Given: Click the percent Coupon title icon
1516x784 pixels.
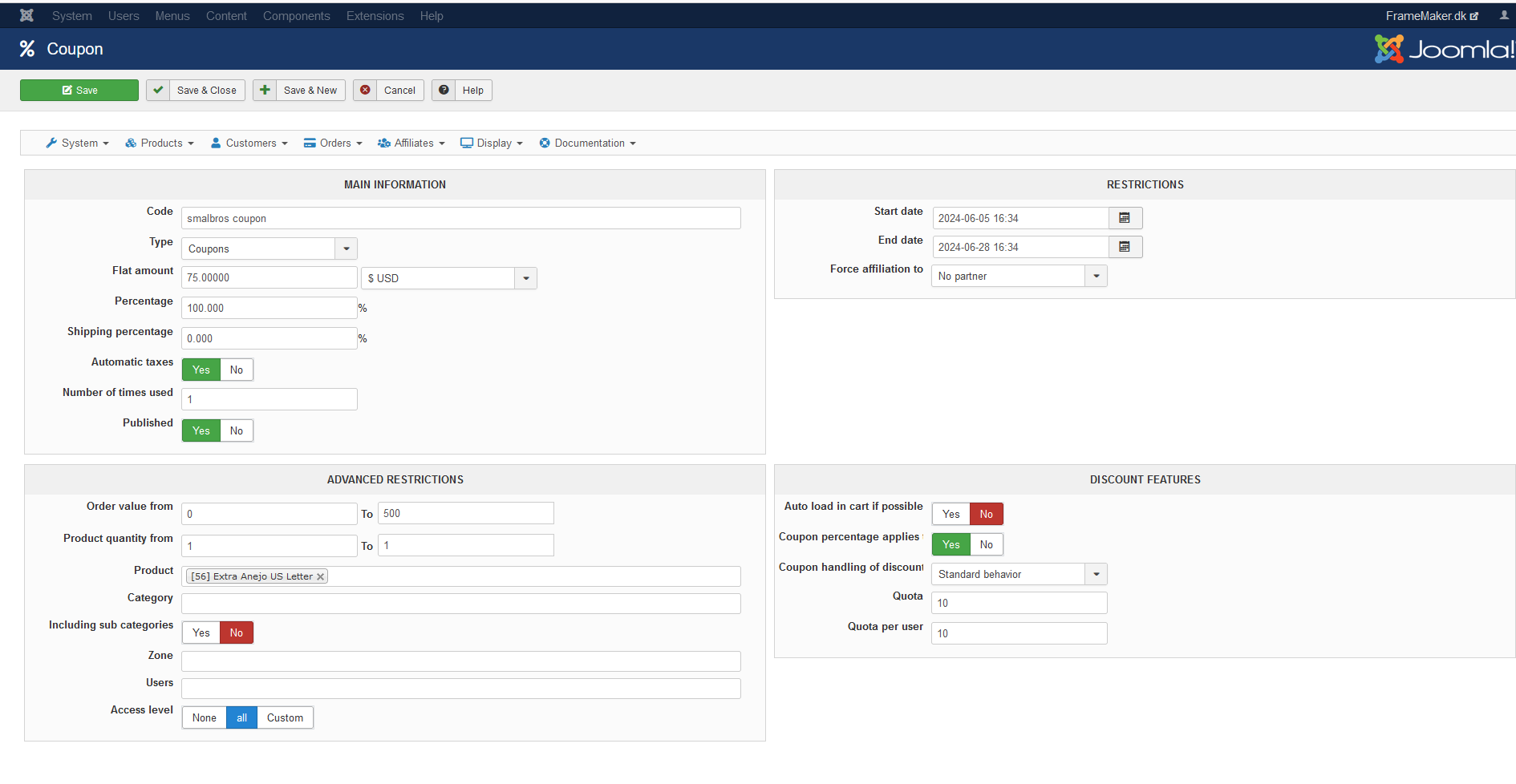Looking at the screenshot, I should coord(27,49).
